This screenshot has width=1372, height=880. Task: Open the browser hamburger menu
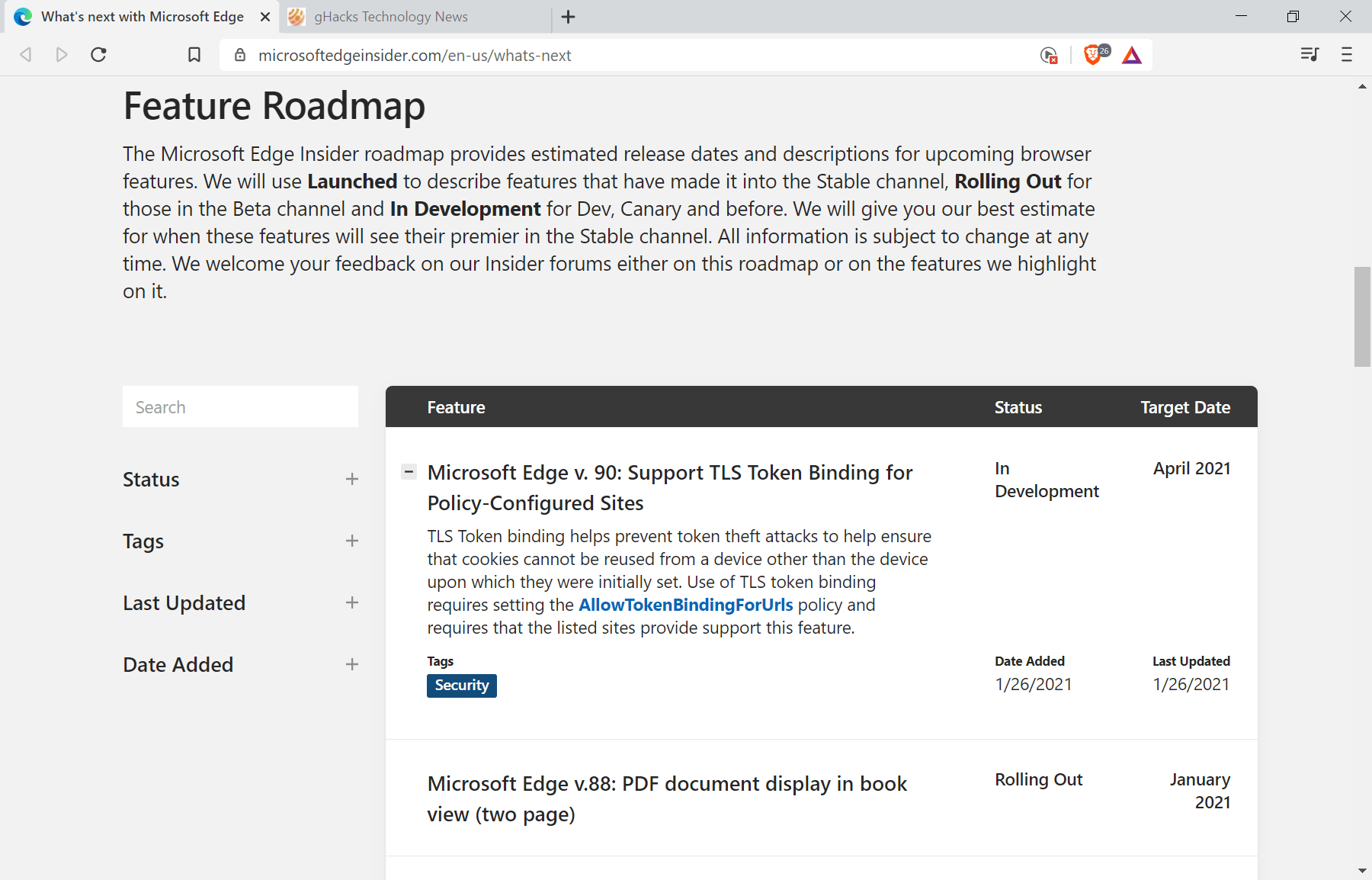pyautogui.click(x=1347, y=55)
